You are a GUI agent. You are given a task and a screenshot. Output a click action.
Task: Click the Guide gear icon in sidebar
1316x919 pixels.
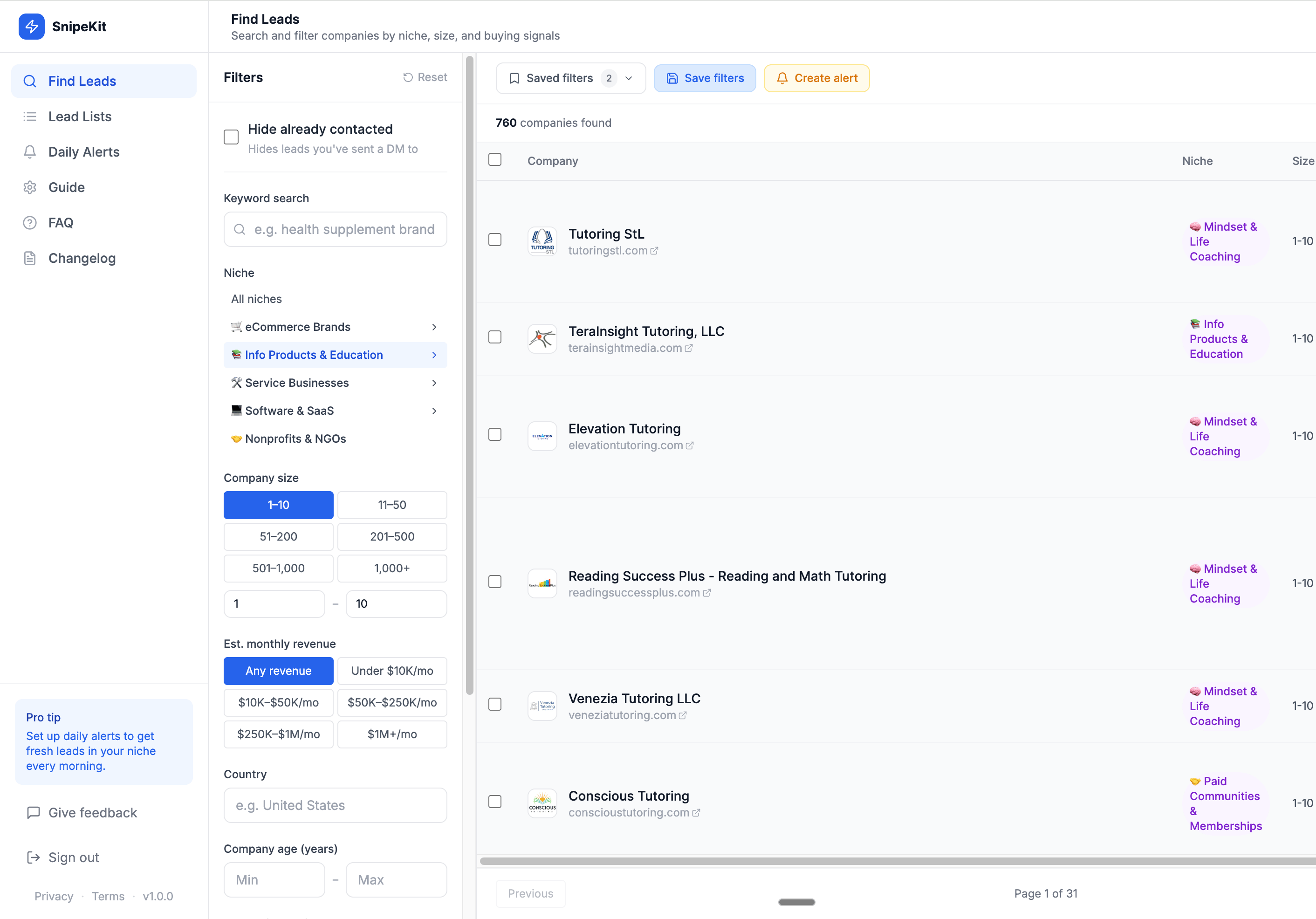pyautogui.click(x=30, y=187)
